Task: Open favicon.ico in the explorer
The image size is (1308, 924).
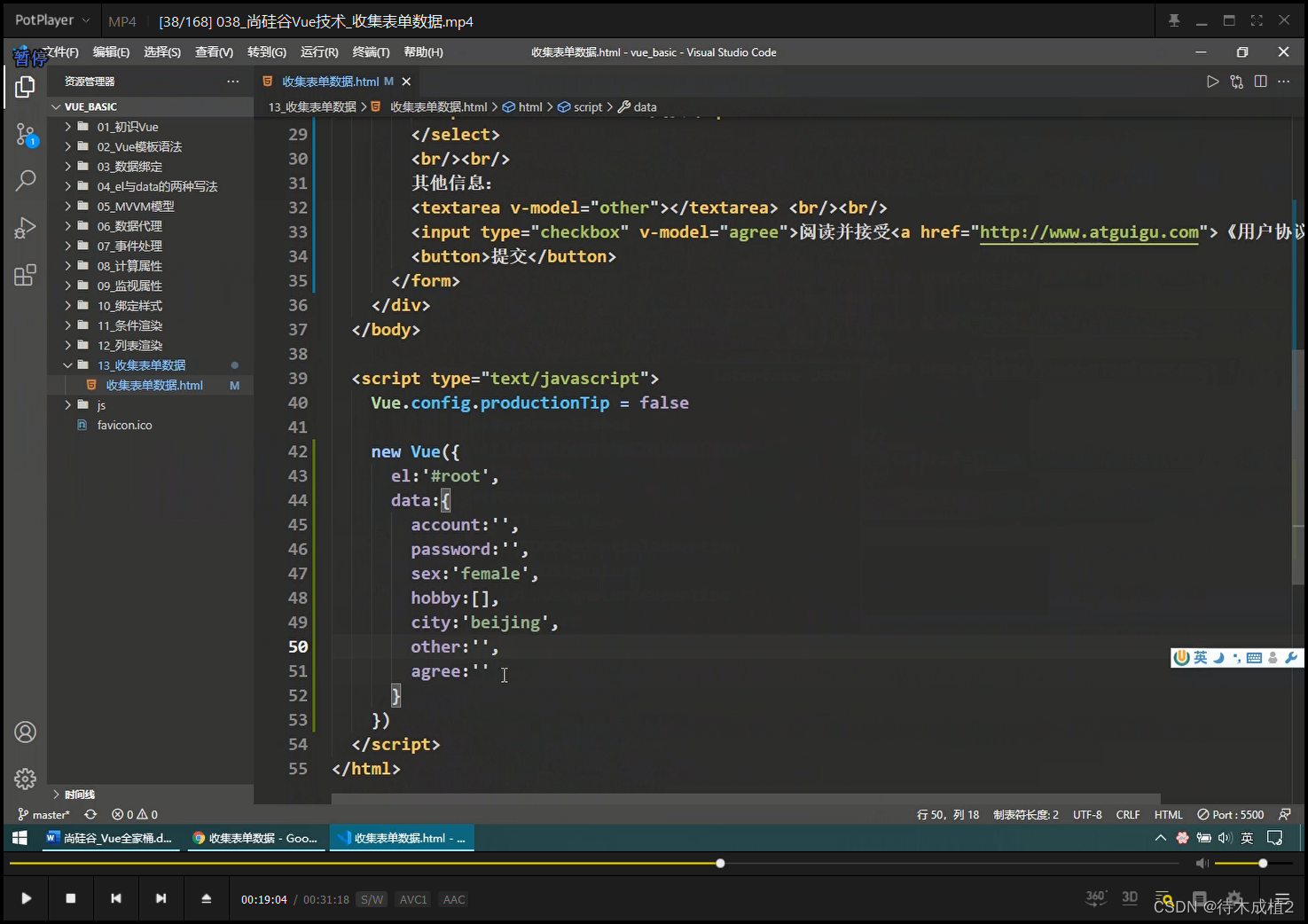Action: pos(124,425)
